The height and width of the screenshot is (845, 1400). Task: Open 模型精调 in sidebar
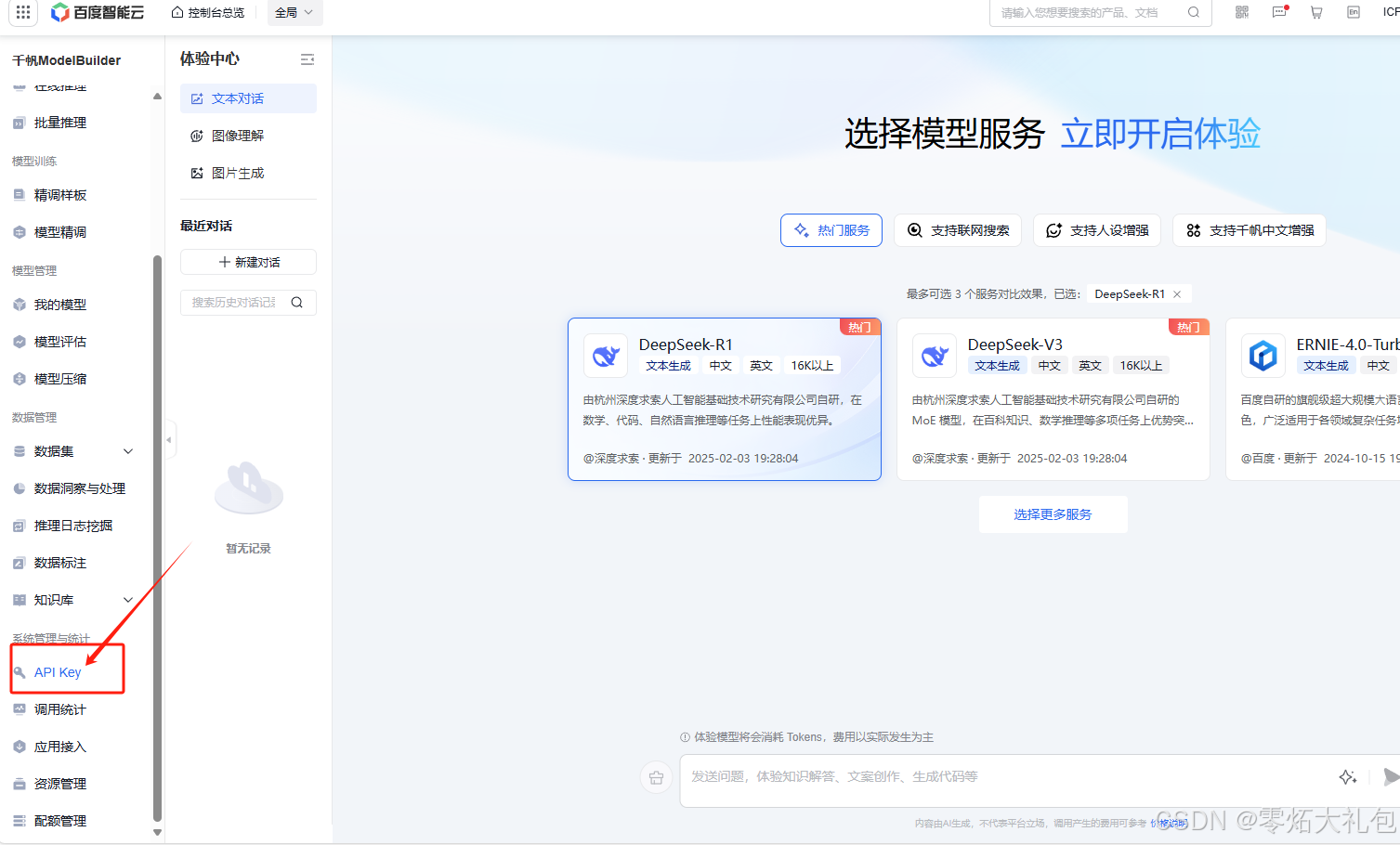[60, 232]
